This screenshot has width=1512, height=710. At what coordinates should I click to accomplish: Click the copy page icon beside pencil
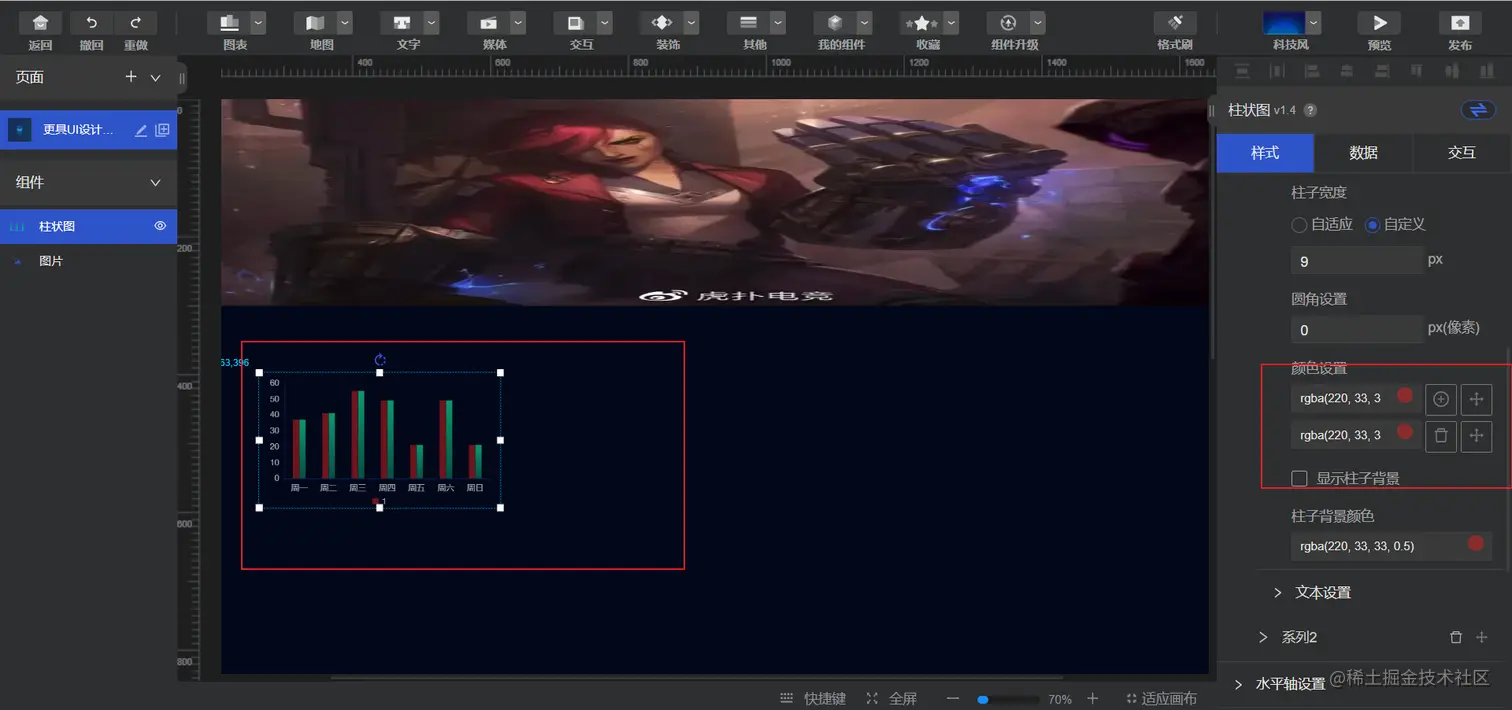tap(162, 130)
